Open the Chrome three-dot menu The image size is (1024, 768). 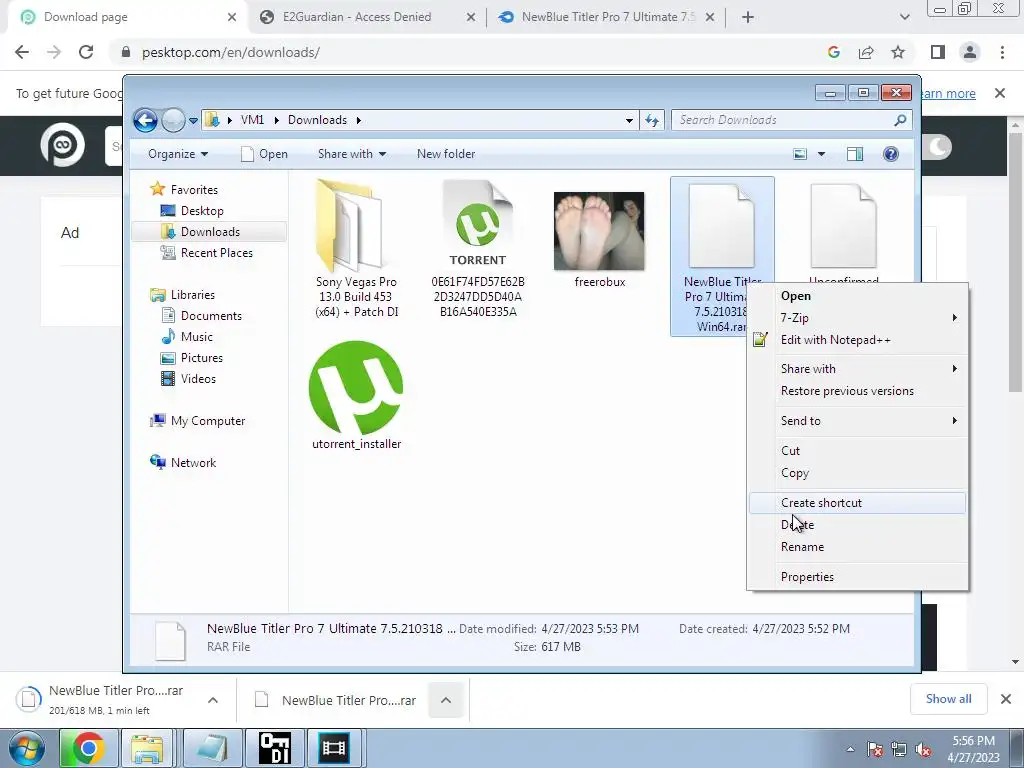click(1002, 52)
